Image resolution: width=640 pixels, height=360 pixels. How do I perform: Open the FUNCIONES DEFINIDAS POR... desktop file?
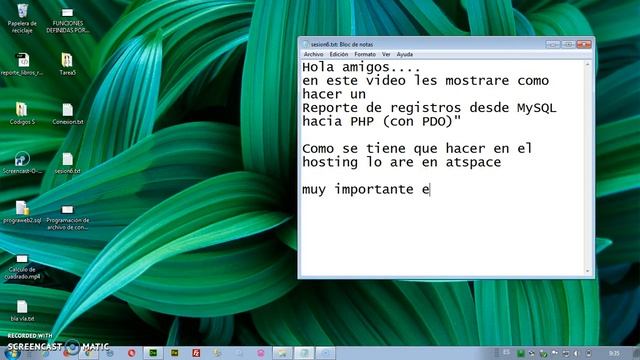click(68, 20)
